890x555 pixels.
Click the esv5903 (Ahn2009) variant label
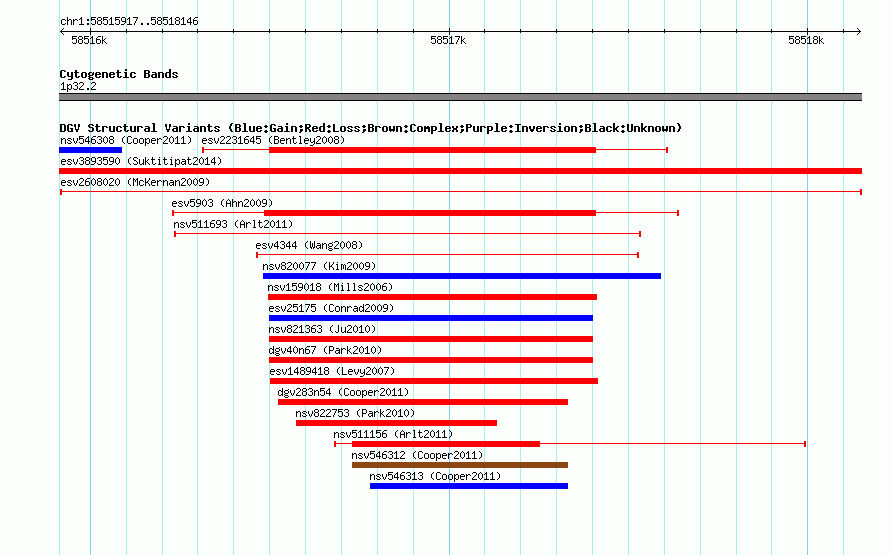[222, 203]
